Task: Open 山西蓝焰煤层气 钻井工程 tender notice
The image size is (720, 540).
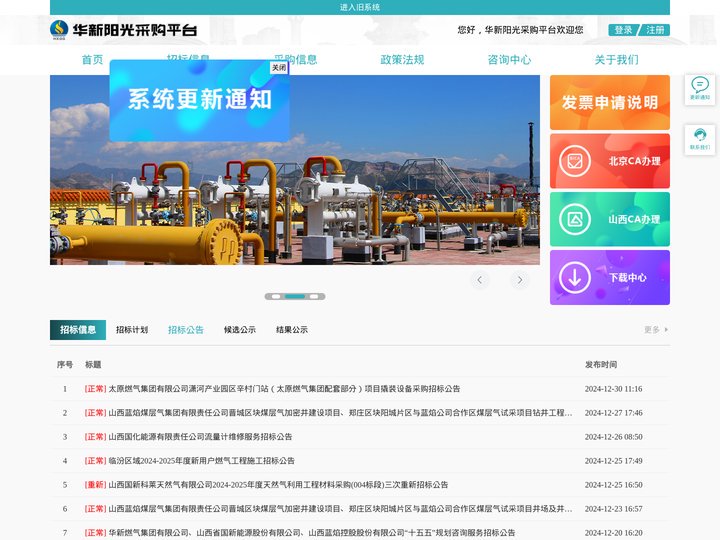Action: point(340,413)
